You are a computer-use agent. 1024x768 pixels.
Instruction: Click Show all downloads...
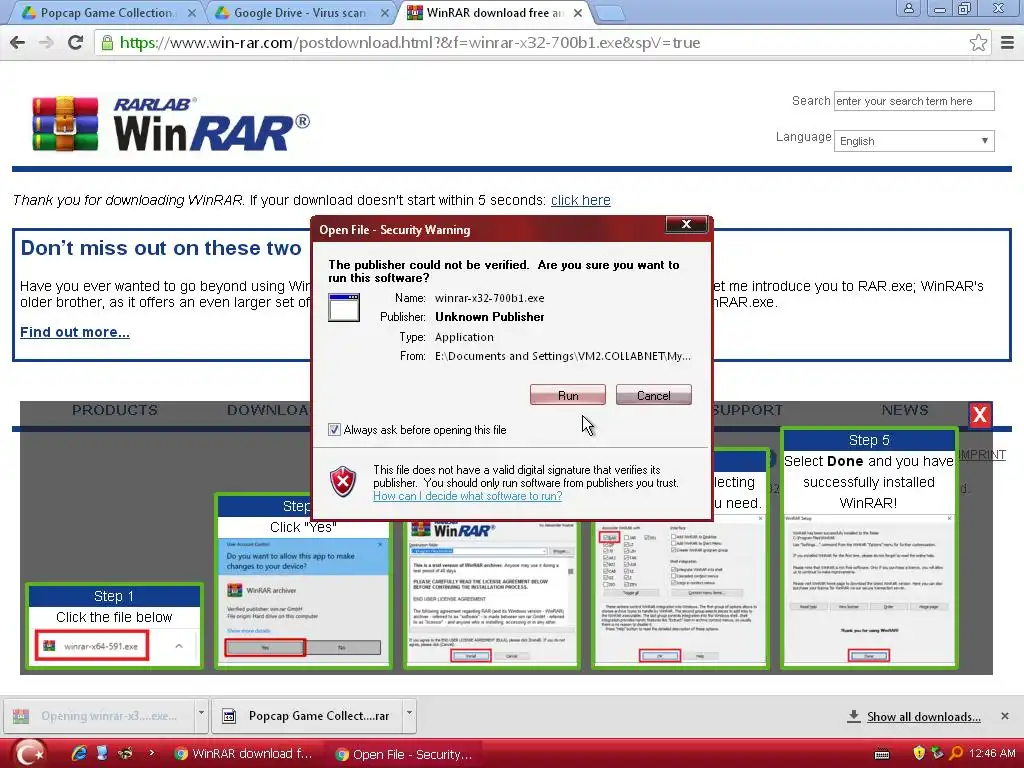[923, 717]
